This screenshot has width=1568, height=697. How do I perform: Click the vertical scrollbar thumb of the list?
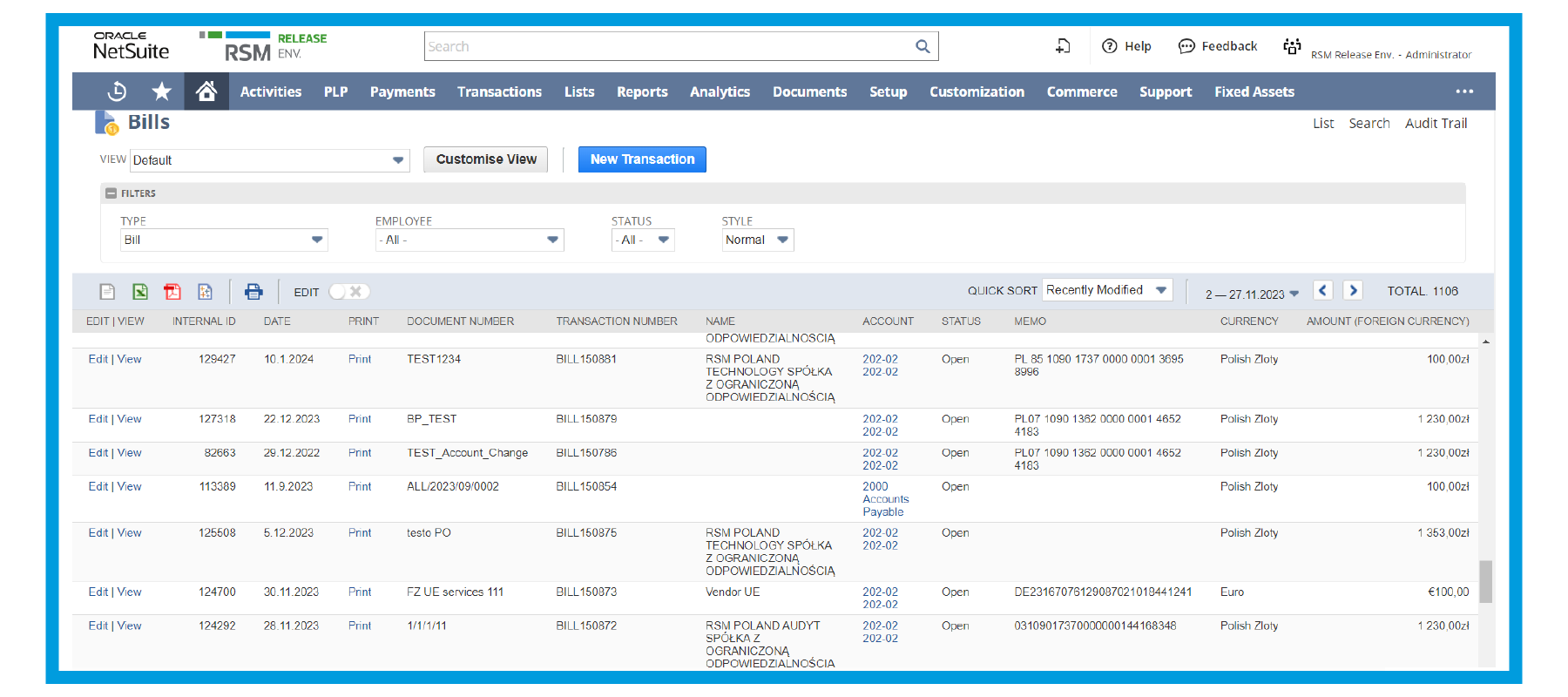pyautogui.click(x=1485, y=581)
